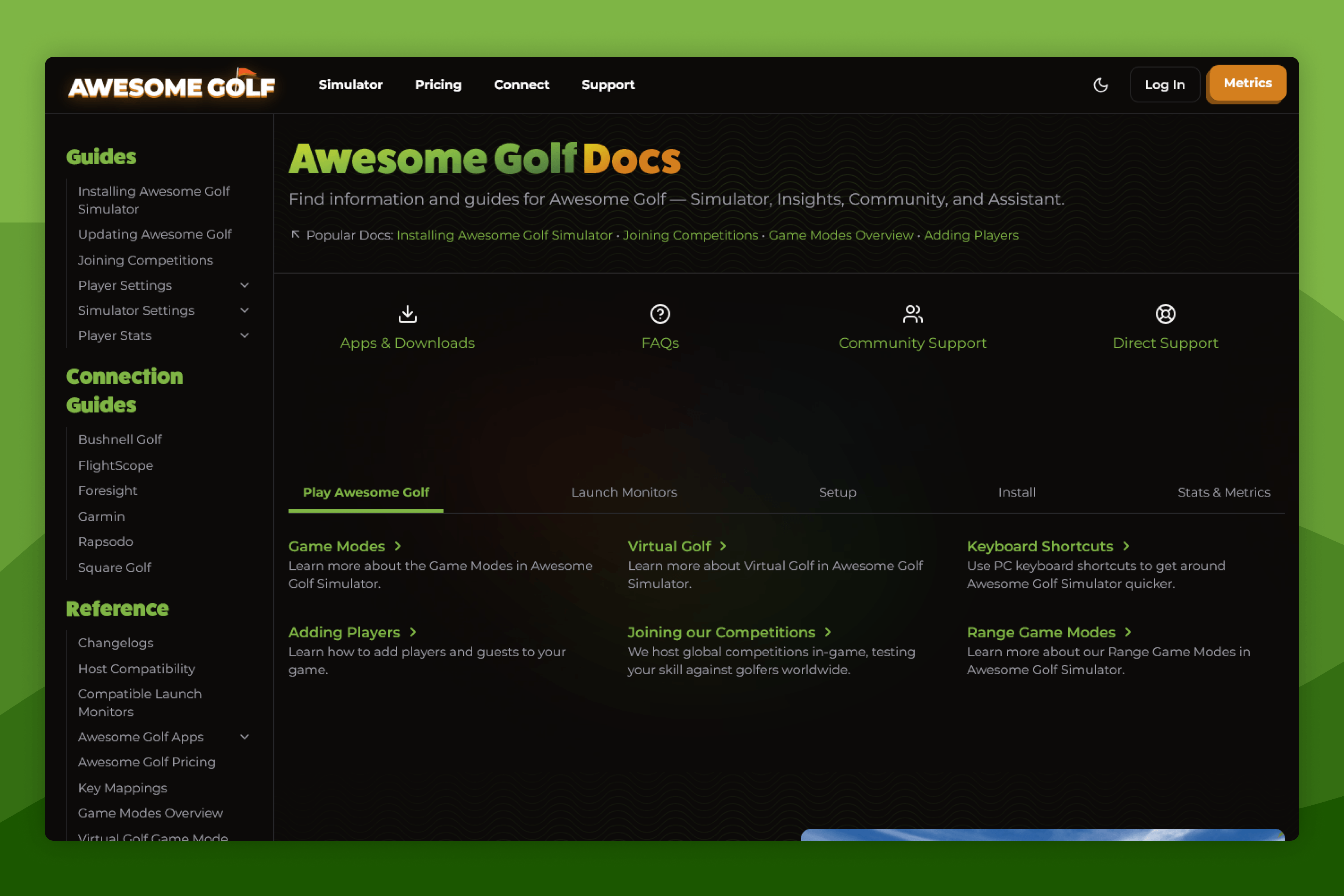
Task: Expand the Player Settings section
Action: click(x=245, y=285)
